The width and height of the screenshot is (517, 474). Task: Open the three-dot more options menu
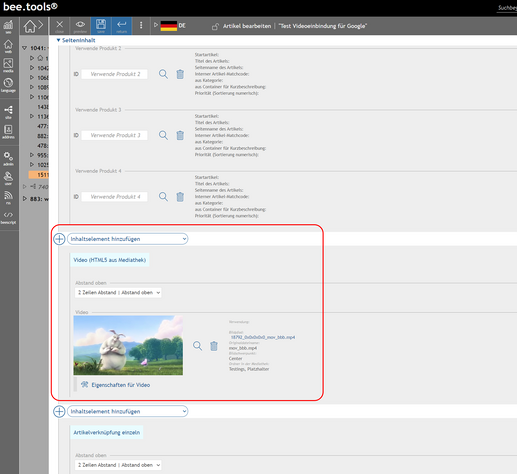(141, 25)
